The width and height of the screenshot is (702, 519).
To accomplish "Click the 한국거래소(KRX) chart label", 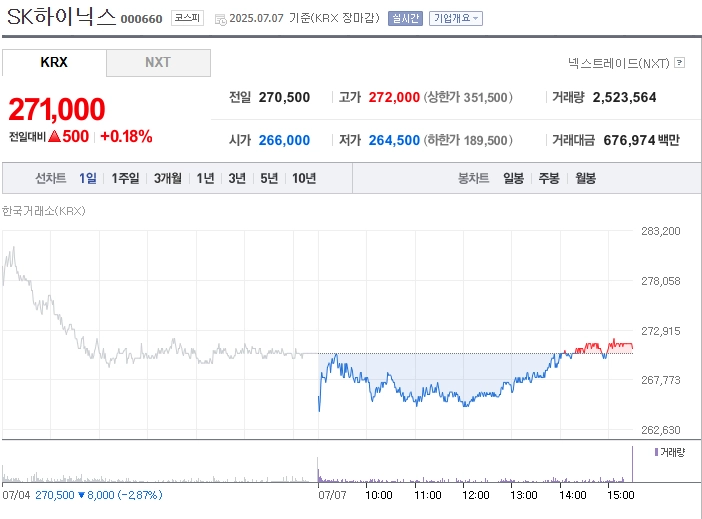I will click(43, 211).
